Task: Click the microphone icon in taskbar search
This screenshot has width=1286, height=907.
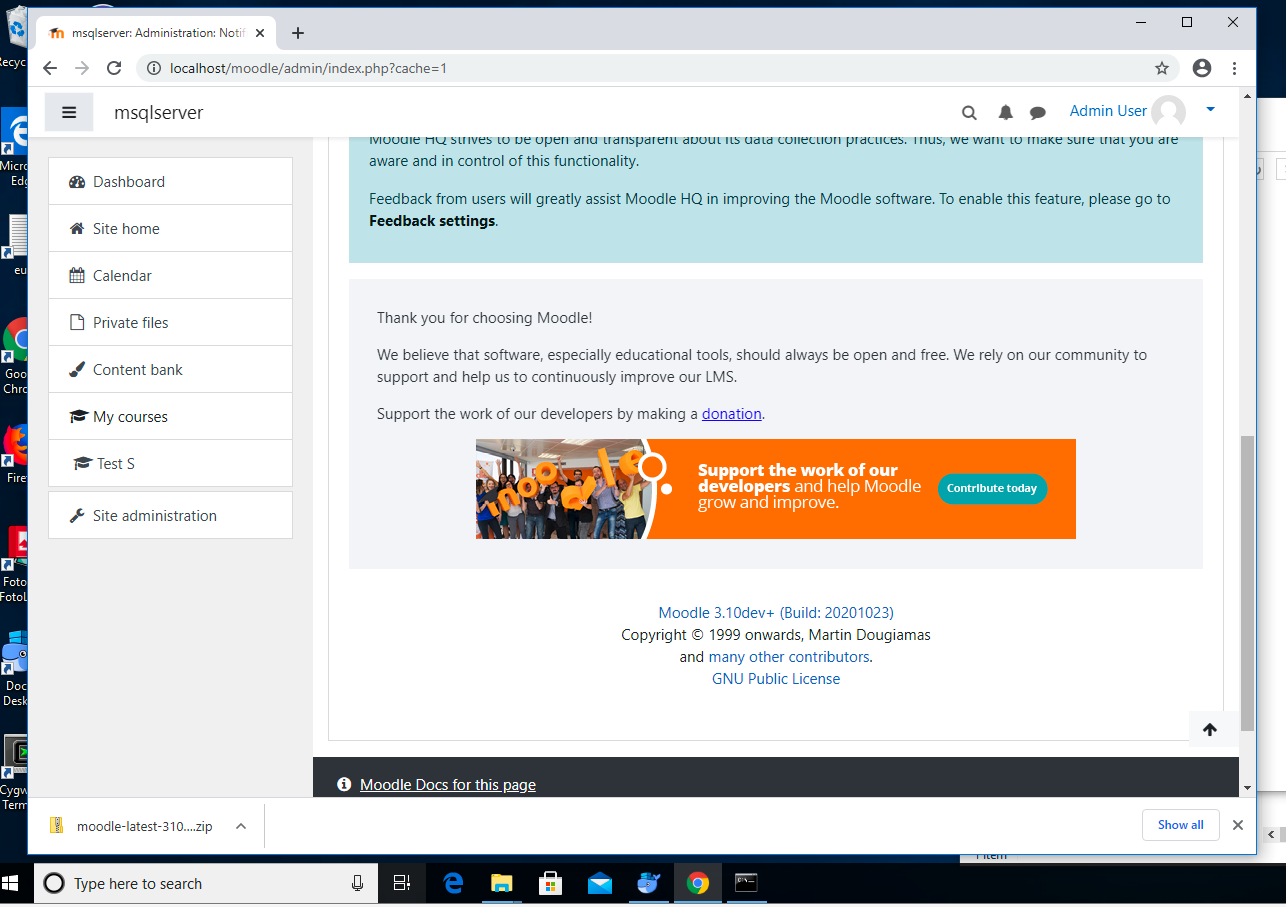Action: pos(357,883)
